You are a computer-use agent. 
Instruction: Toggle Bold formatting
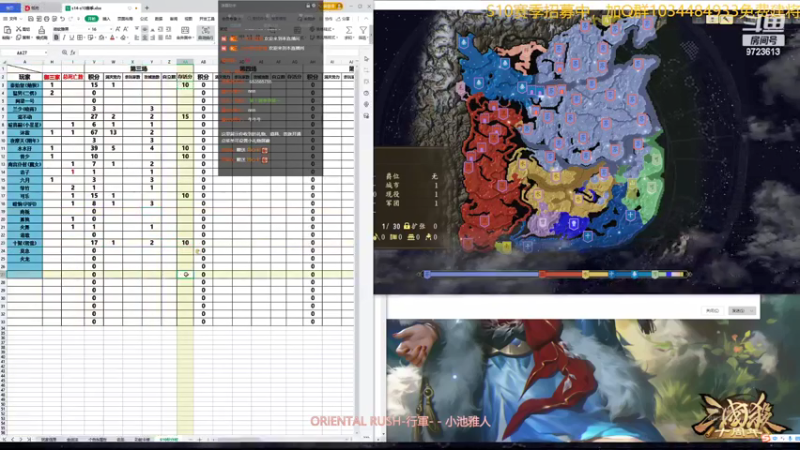point(56,38)
